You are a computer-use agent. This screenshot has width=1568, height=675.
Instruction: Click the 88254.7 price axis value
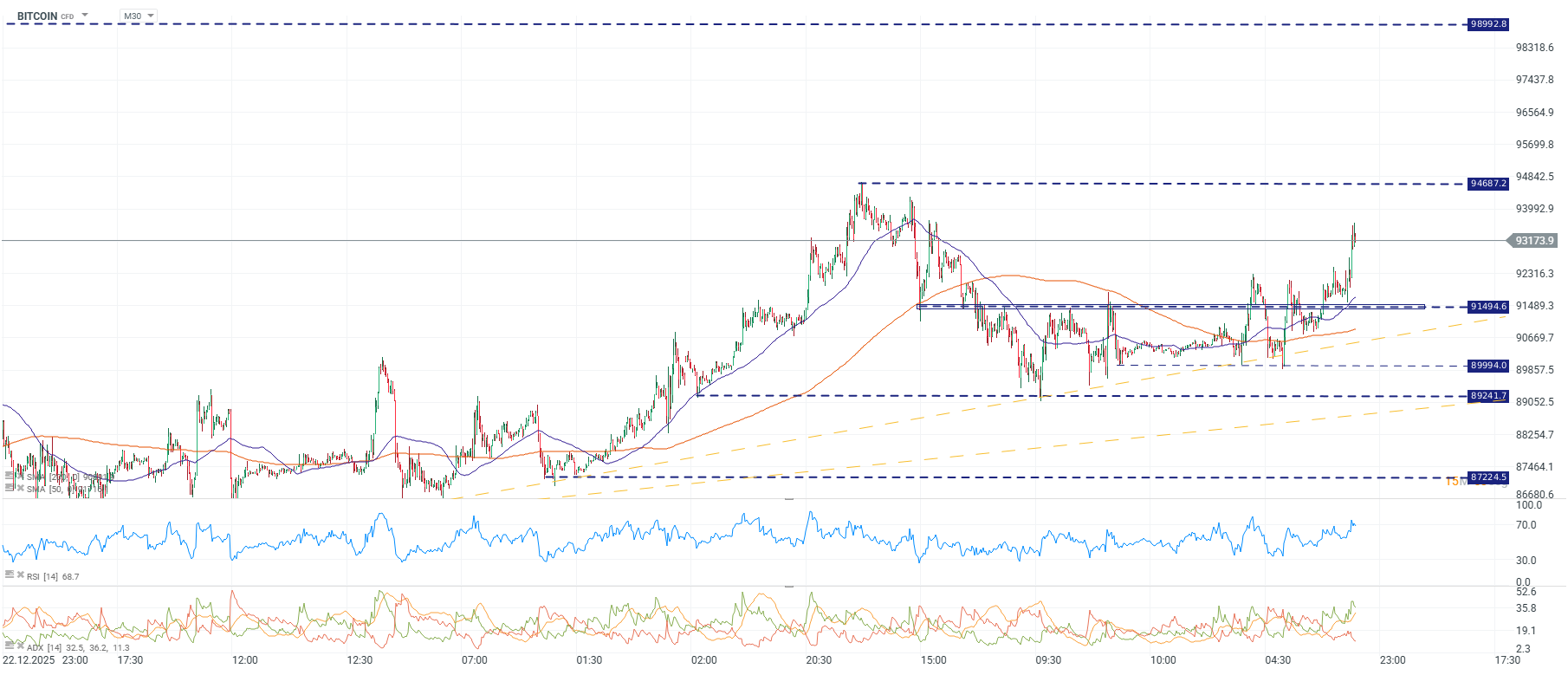click(x=1534, y=435)
